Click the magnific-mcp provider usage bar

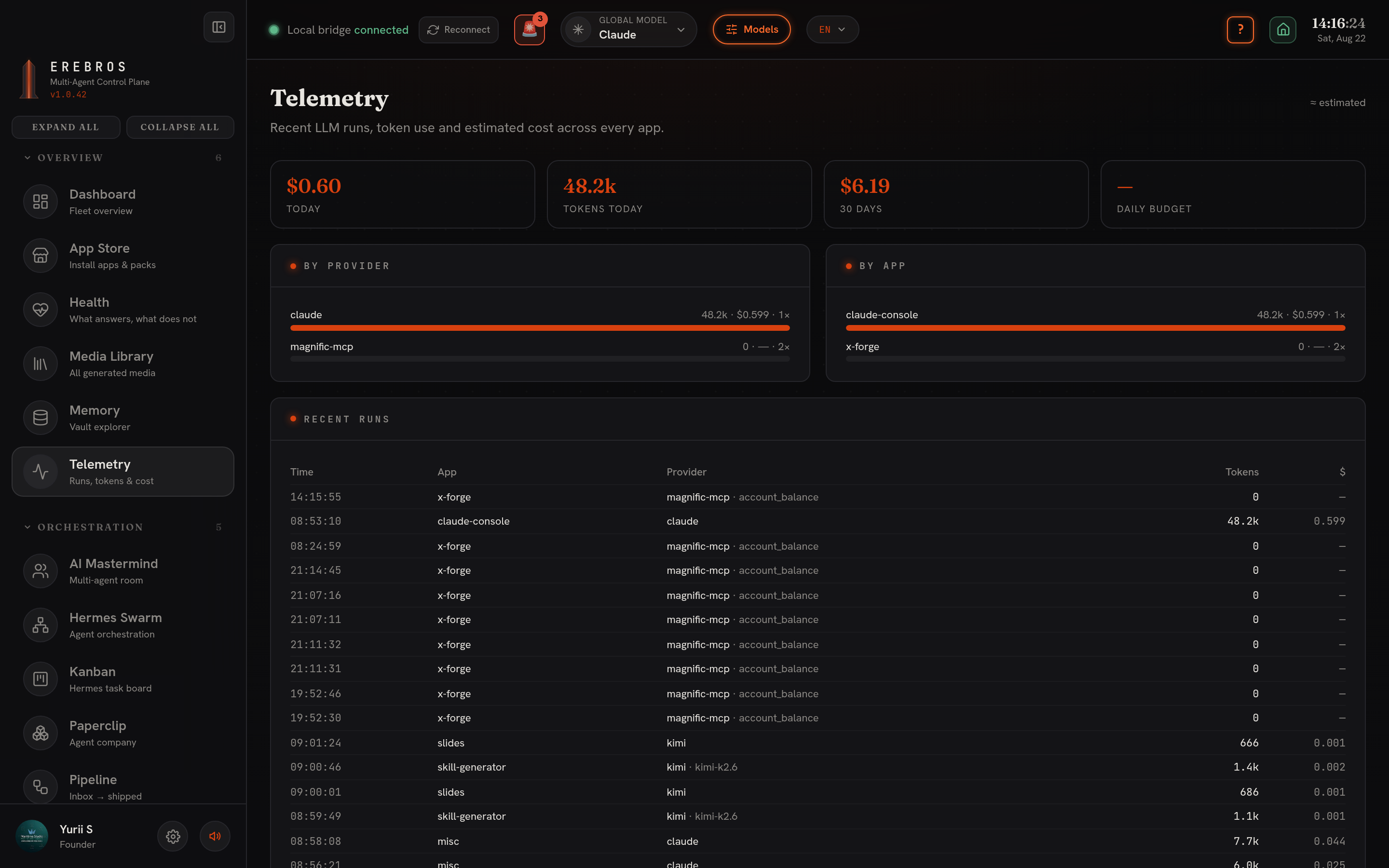[x=540, y=359]
